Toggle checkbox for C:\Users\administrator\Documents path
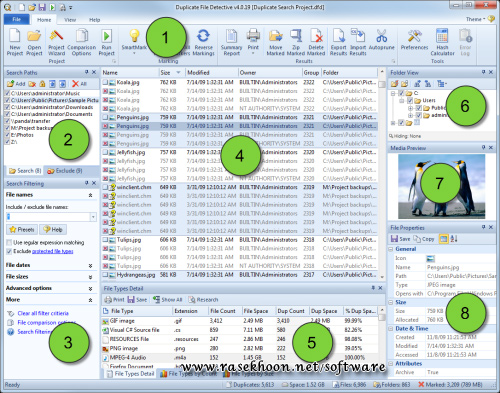Image resolution: width=500 pixels, height=393 pixels. (x=8, y=114)
